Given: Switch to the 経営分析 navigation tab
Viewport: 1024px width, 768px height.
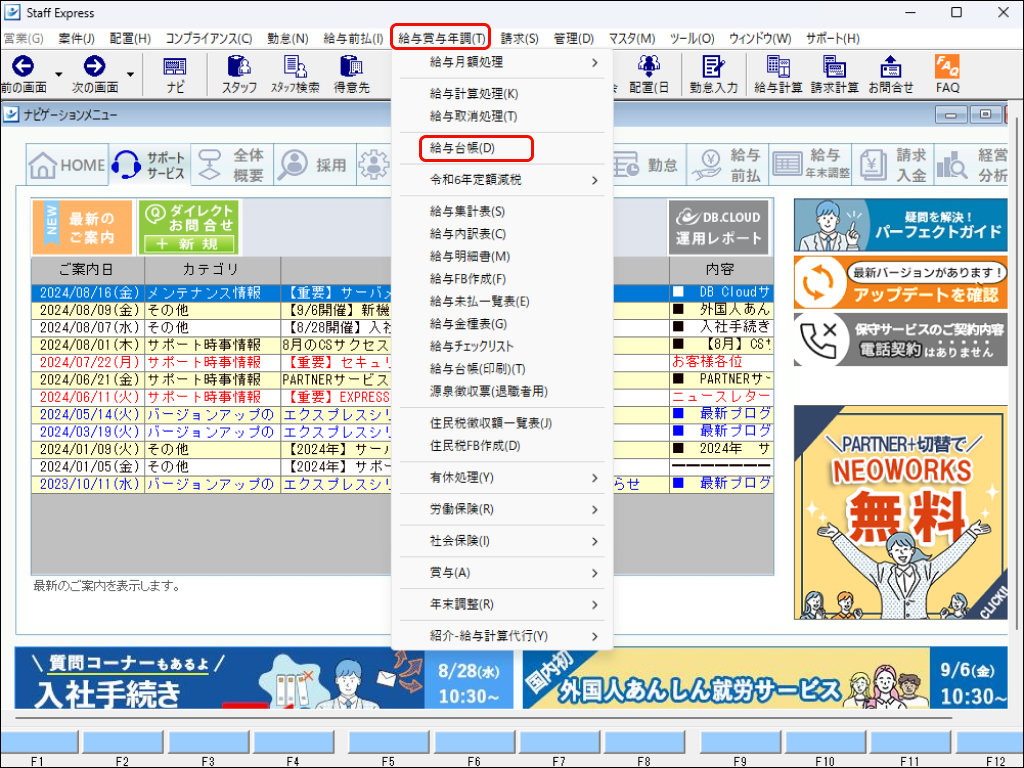Looking at the screenshot, I should (972, 165).
